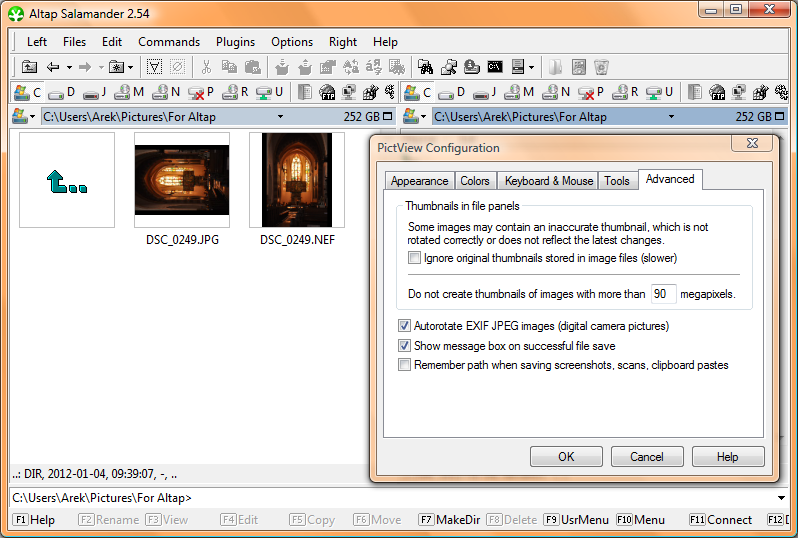
Task: Click the Pack files icon
Action: pyautogui.click(x=281, y=67)
